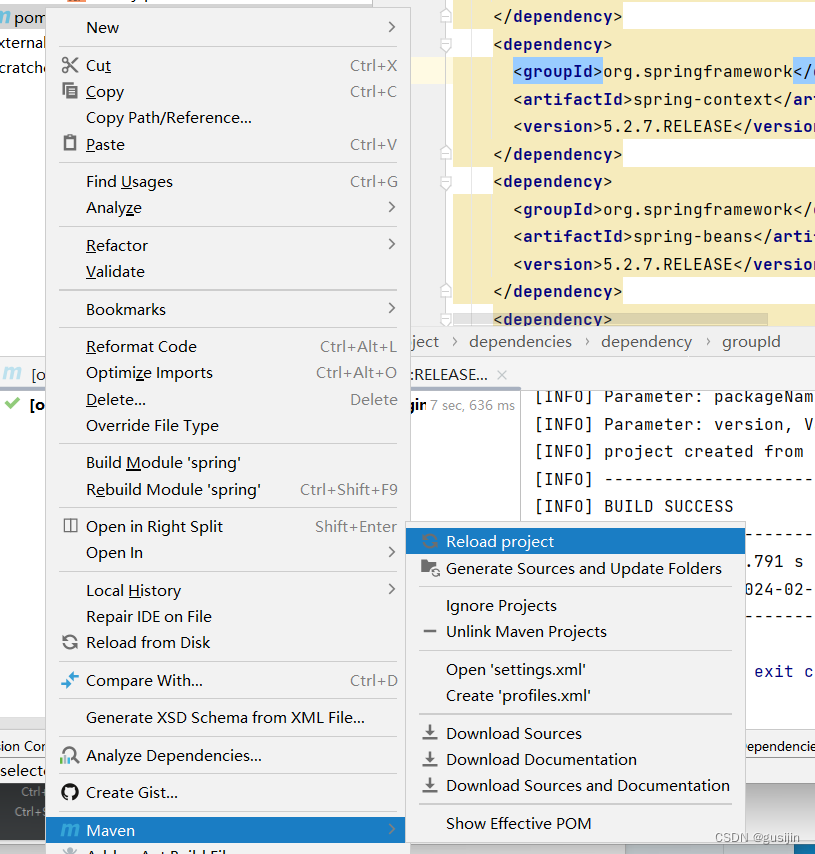The width and height of the screenshot is (815, 854).
Task: Click the GitHub icon beside Create Gist
Action: 70,792
